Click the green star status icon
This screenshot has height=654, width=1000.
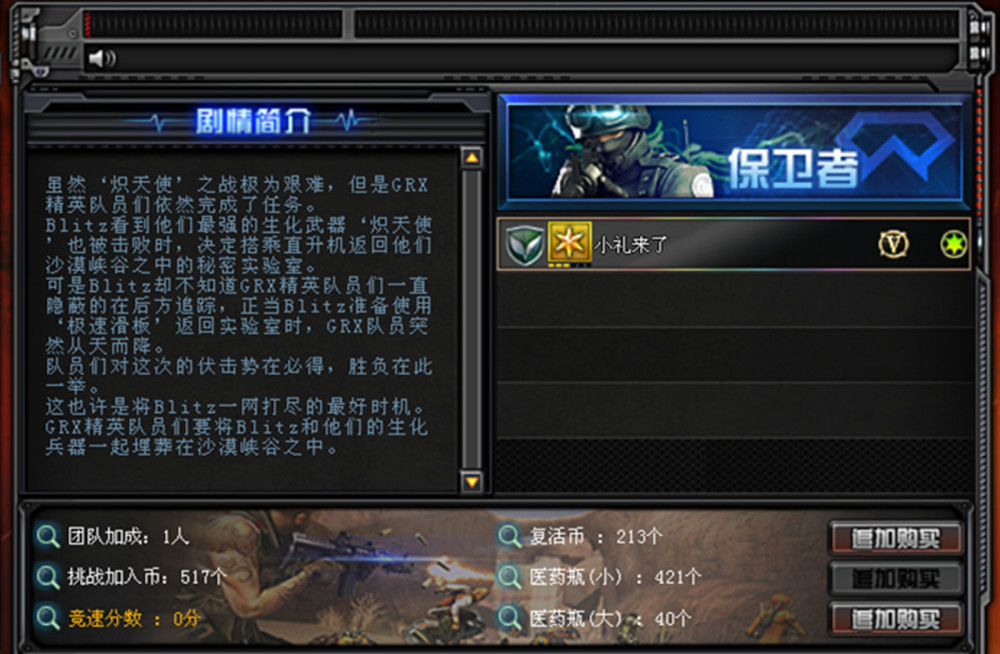953,244
